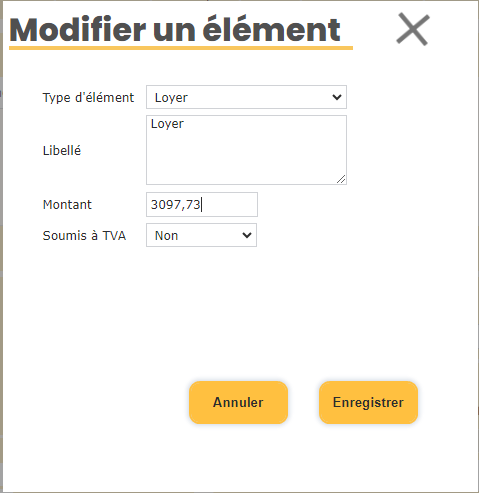
Task: Click the Soumis à TVA label
Action: click(84, 236)
